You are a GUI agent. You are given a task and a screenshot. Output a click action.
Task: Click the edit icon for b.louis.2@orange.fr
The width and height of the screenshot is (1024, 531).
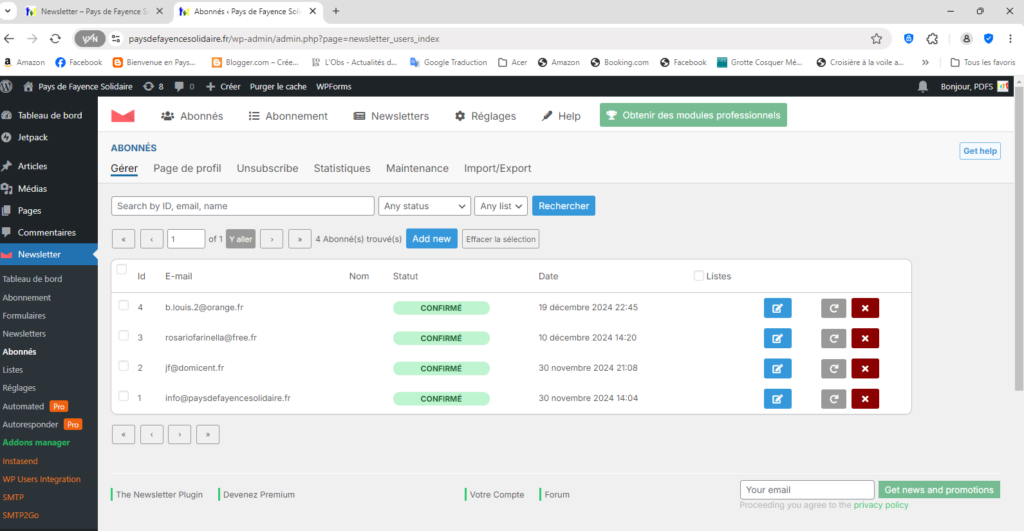point(777,308)
